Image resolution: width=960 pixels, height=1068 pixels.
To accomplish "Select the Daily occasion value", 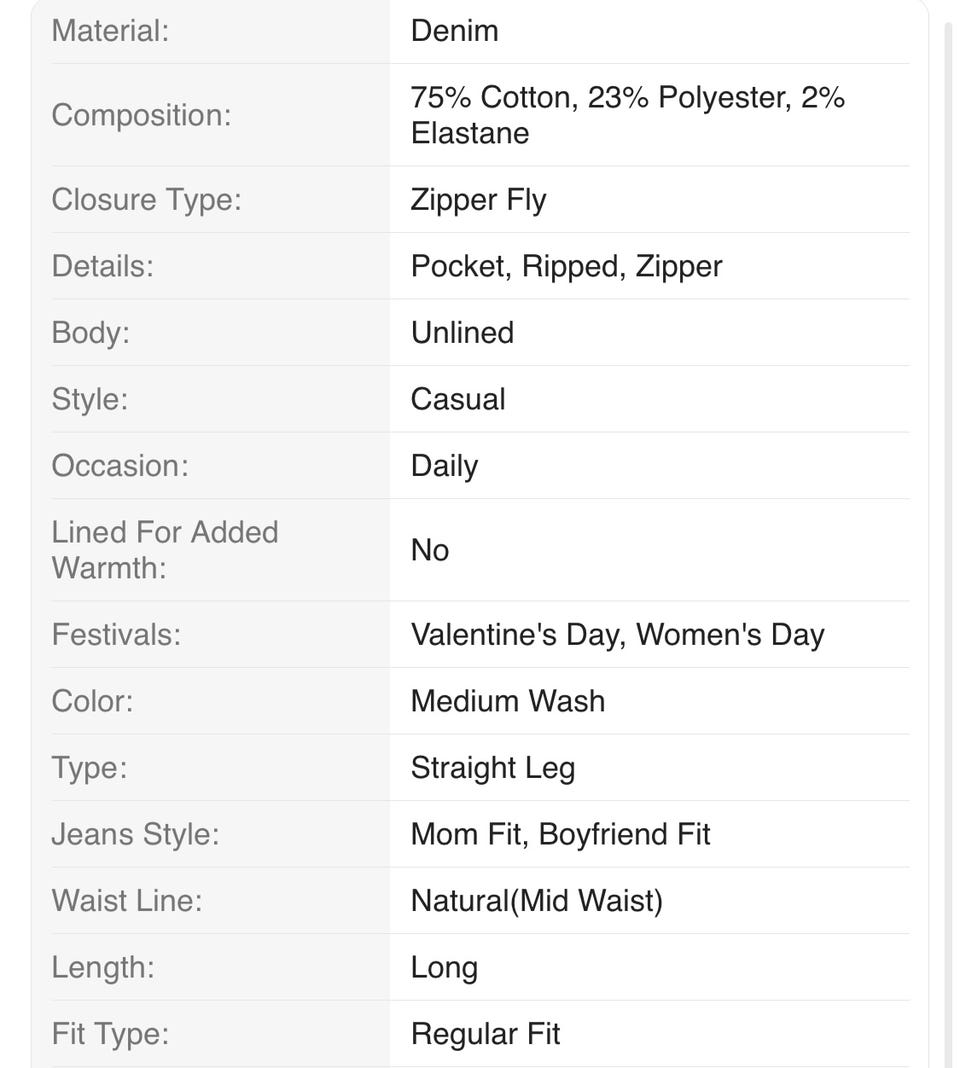I will 444,466.
